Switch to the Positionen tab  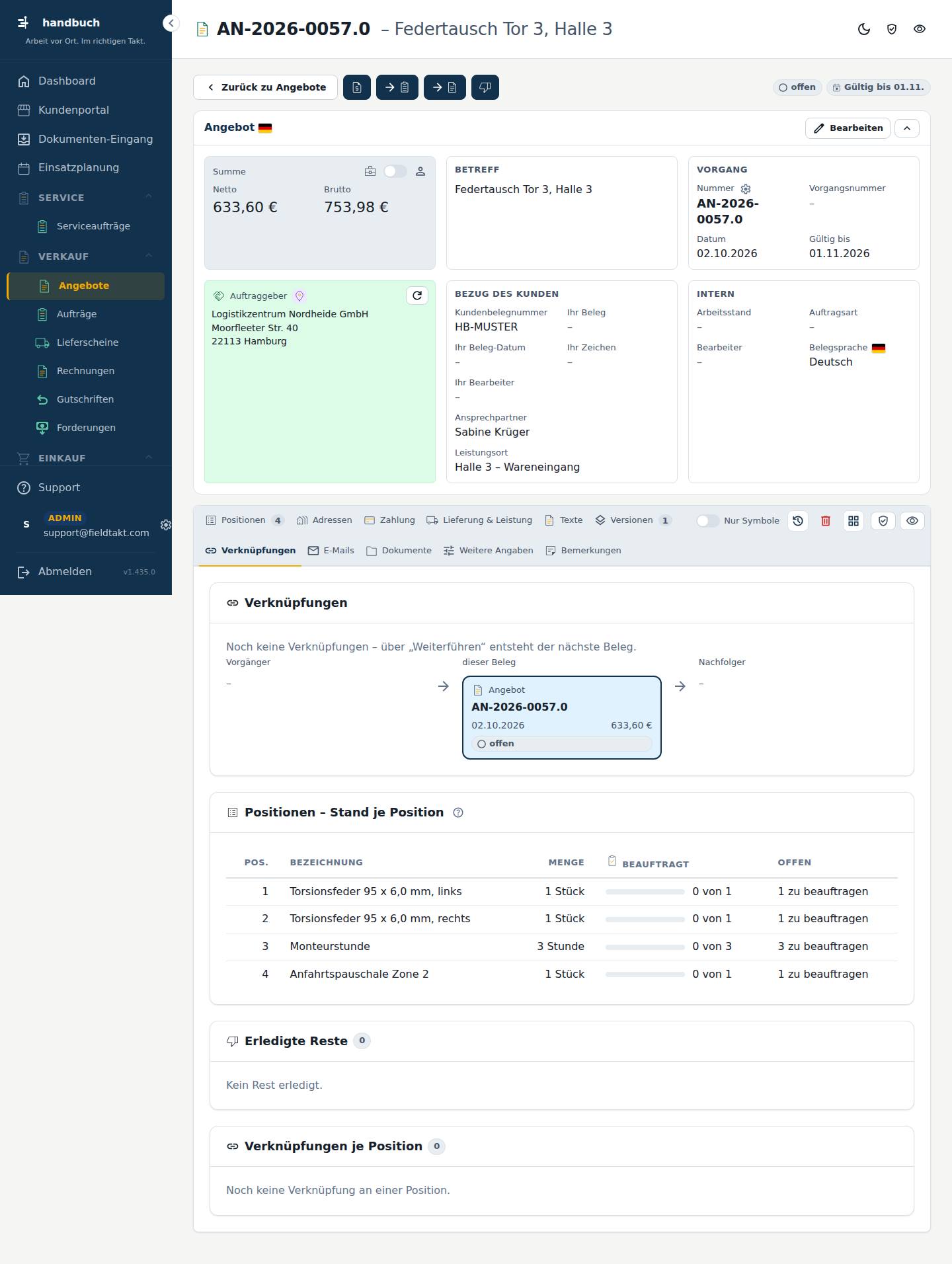coord(245,520)
